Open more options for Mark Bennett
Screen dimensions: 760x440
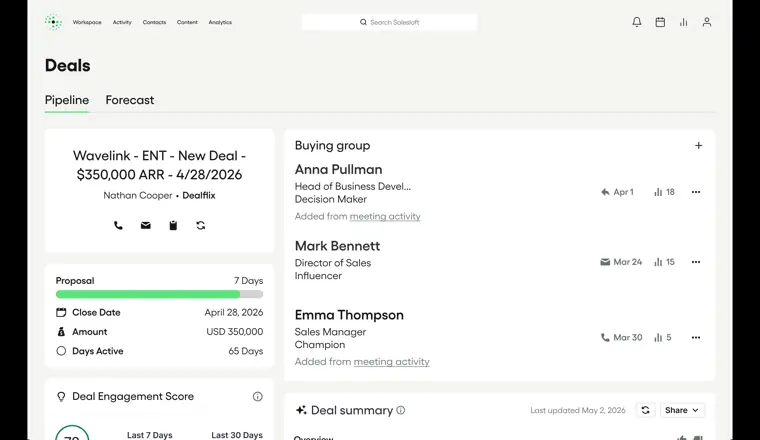(696, 262)
